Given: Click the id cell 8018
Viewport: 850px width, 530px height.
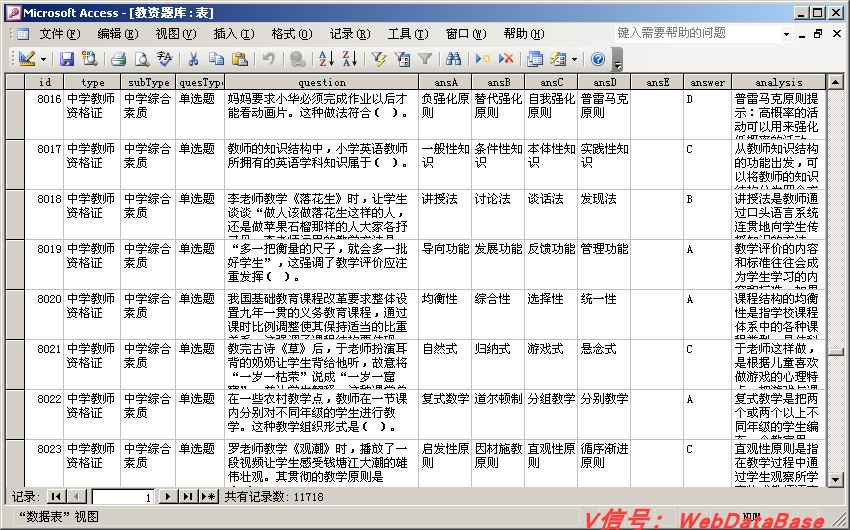Looking at the screenshot, I should pos(44,215).
